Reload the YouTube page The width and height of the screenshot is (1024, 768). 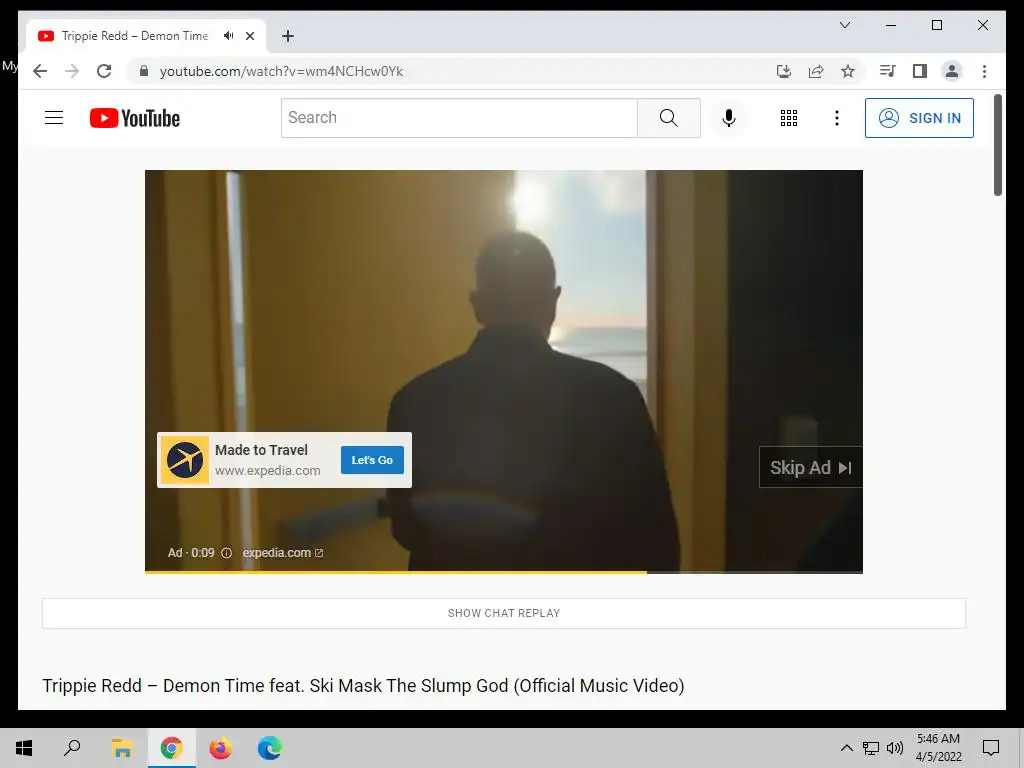[x=104, y=71]
